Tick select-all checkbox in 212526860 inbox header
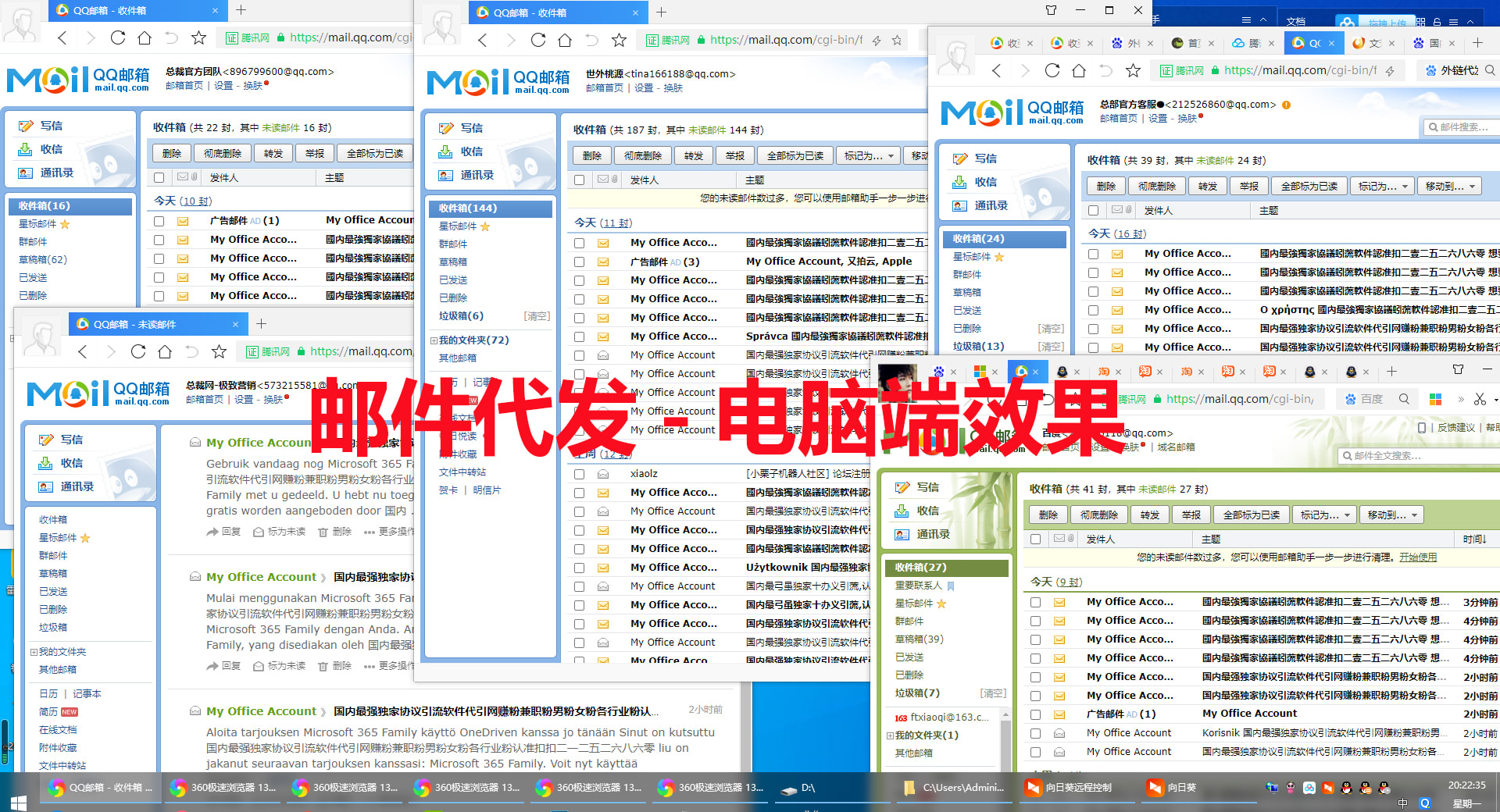This screenshot has width=1500, height=812. [1093, 211]
